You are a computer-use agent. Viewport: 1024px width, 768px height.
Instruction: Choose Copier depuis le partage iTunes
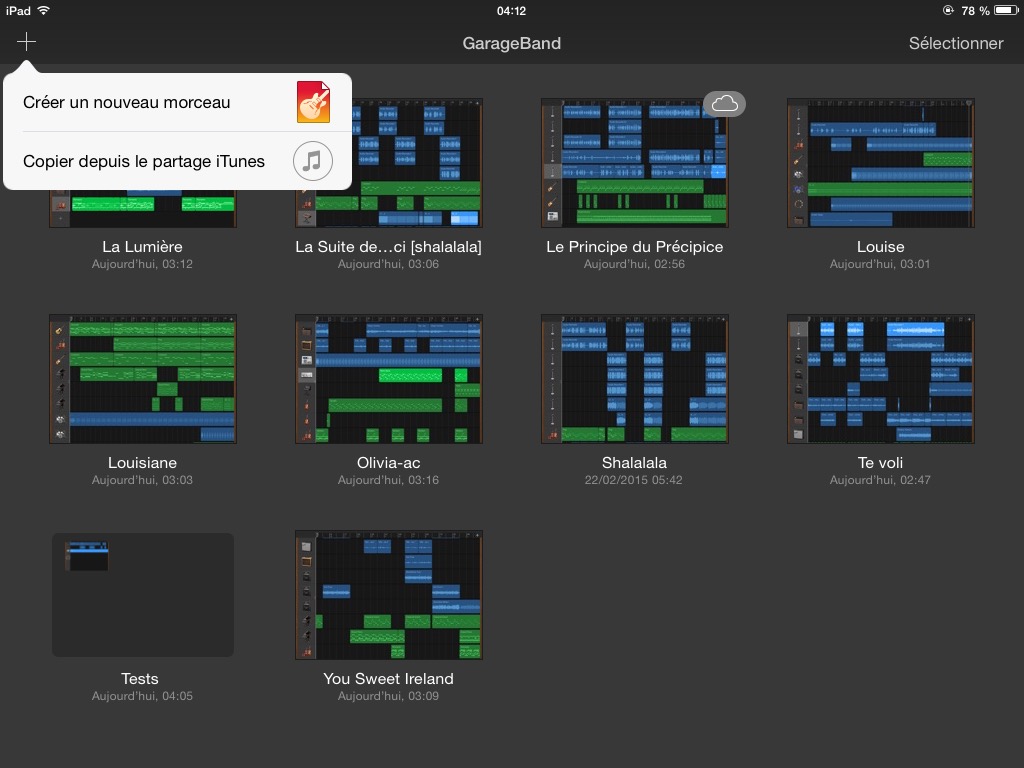(178, 161)
